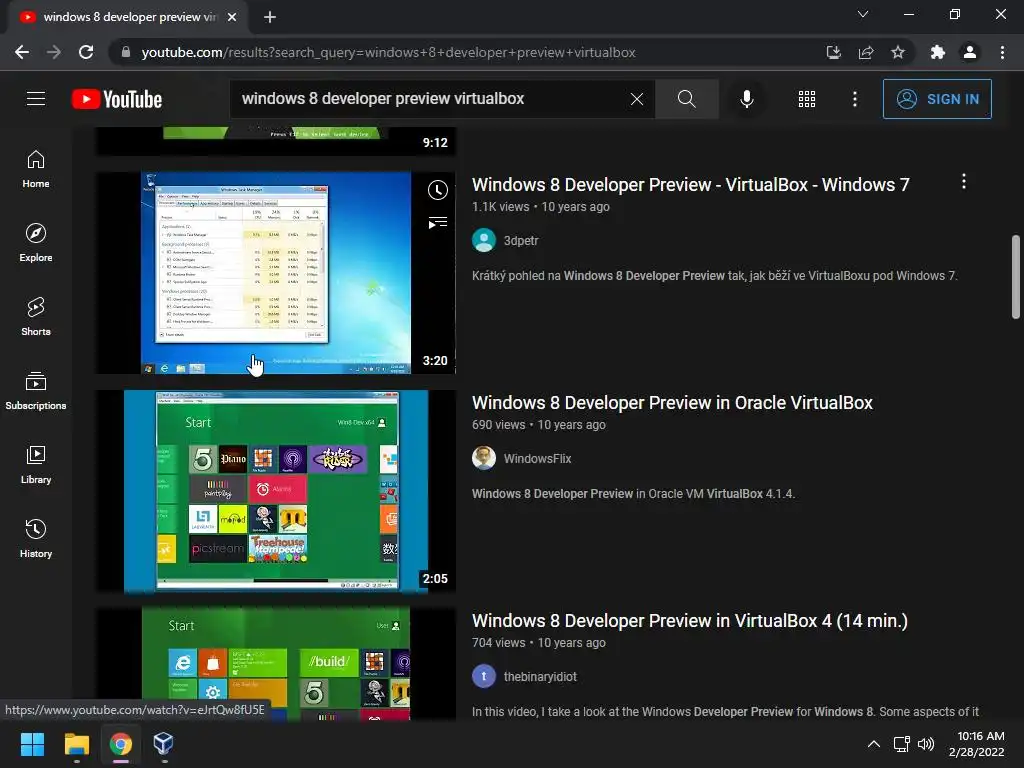Screen dimensions: 1024x768
Task: Open the Windows Start button
Action: [x=32, y=744]
